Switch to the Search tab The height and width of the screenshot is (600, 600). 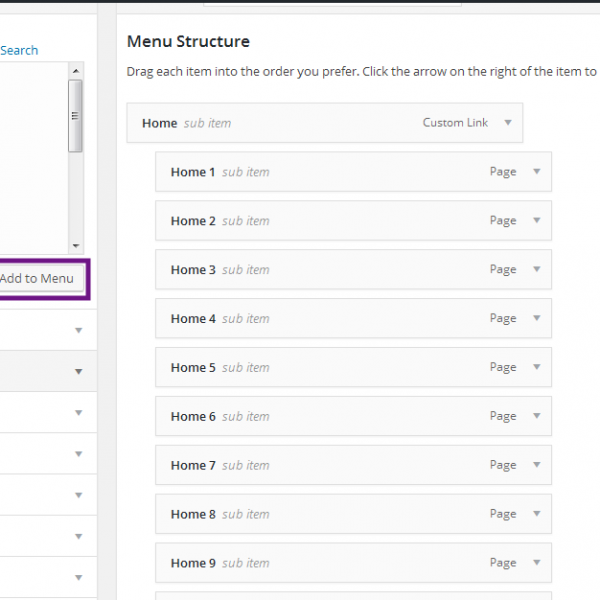coord(19,50)
